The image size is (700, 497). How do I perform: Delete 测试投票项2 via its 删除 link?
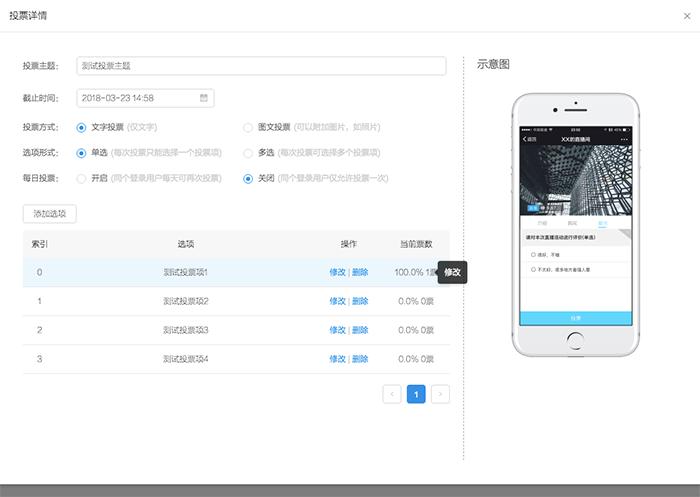coord(360,301)
